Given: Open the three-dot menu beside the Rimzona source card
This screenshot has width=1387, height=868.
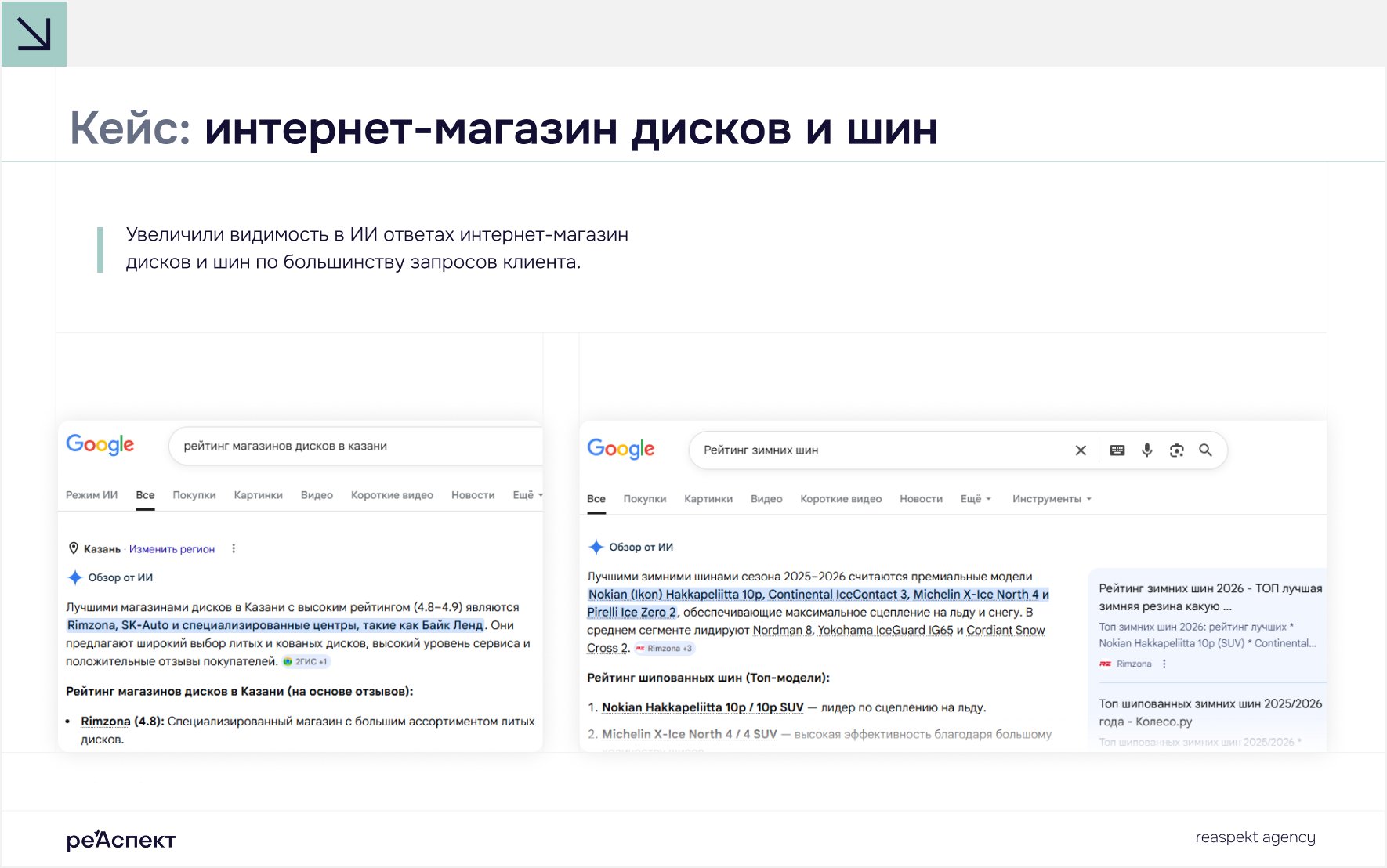Looking at the screenshot, I should click(x=1164, y=664).
